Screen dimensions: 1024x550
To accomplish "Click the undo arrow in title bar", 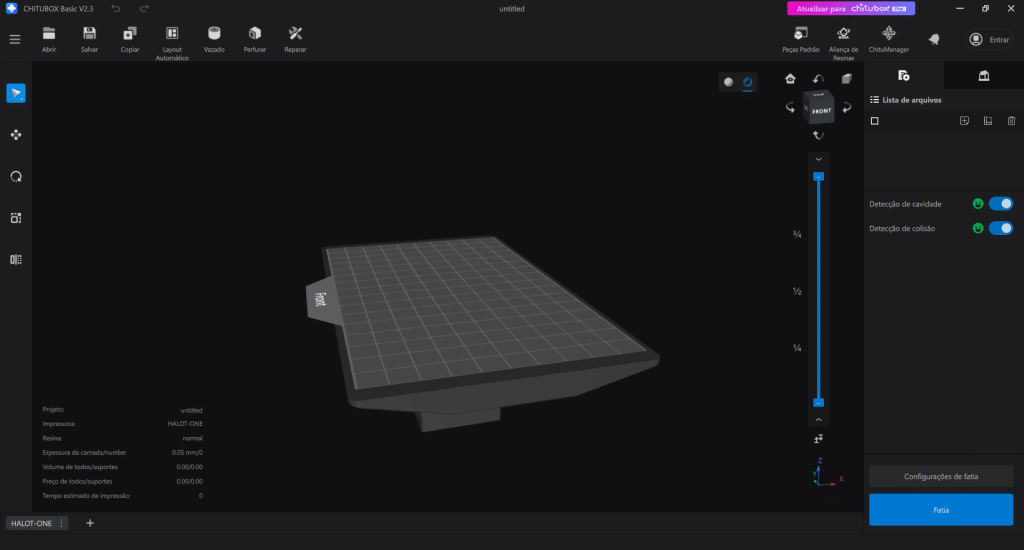I will coord(116,8).
